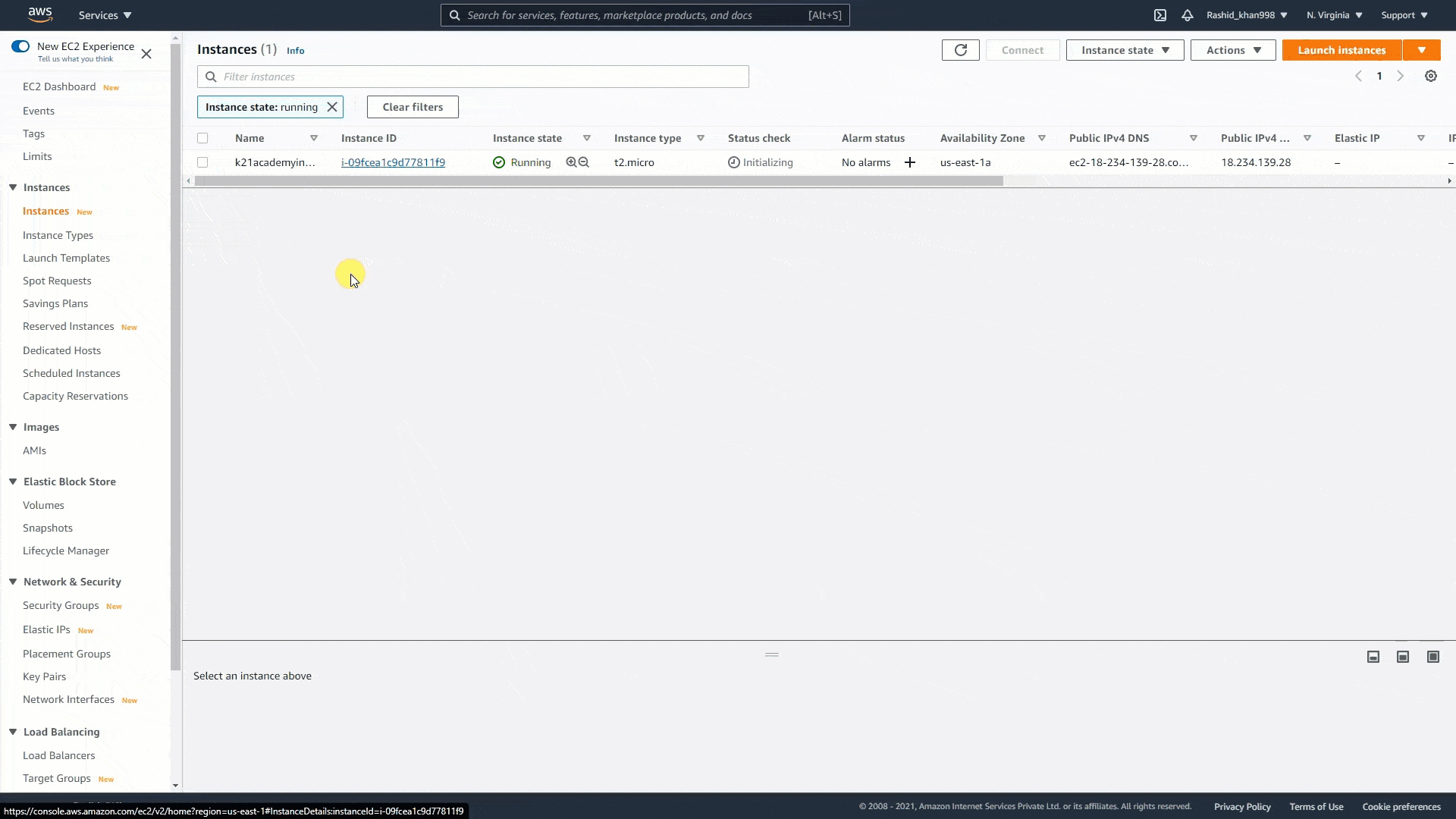
Task: Expand the Instance type column filter
Action: (701, 138)
